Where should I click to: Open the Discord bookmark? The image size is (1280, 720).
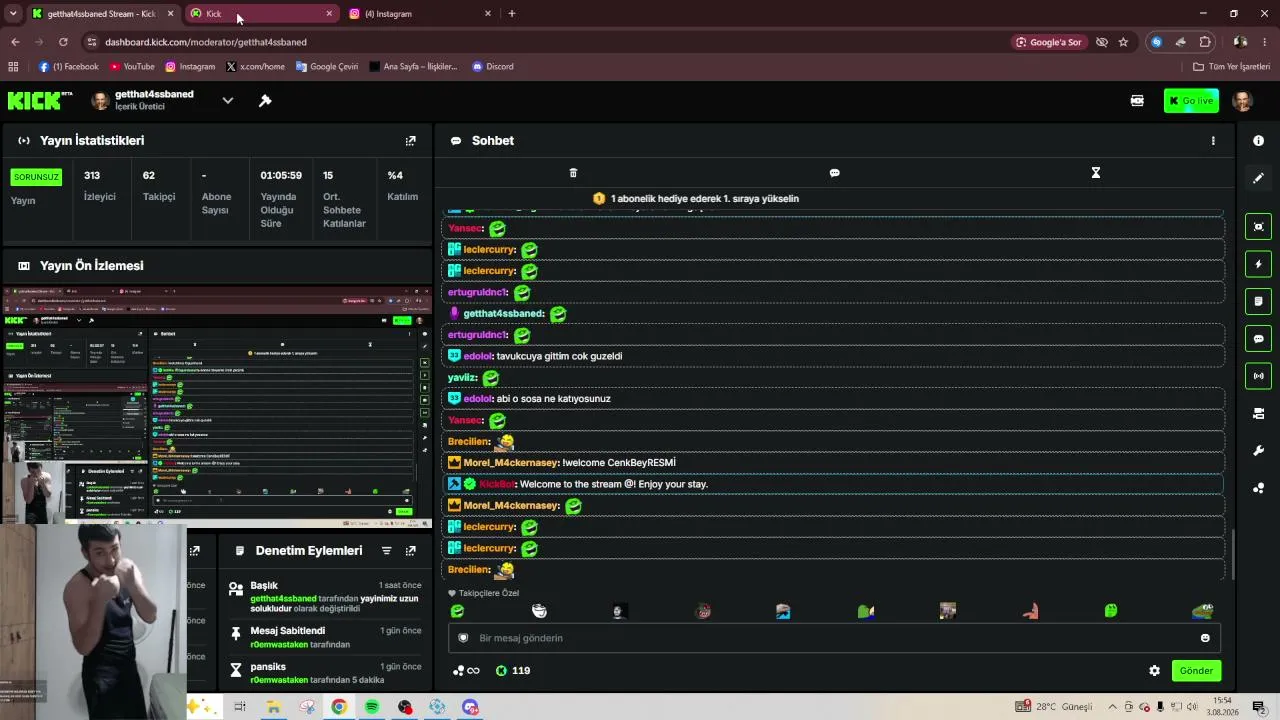pyautogui.click(x=492, y=67)
